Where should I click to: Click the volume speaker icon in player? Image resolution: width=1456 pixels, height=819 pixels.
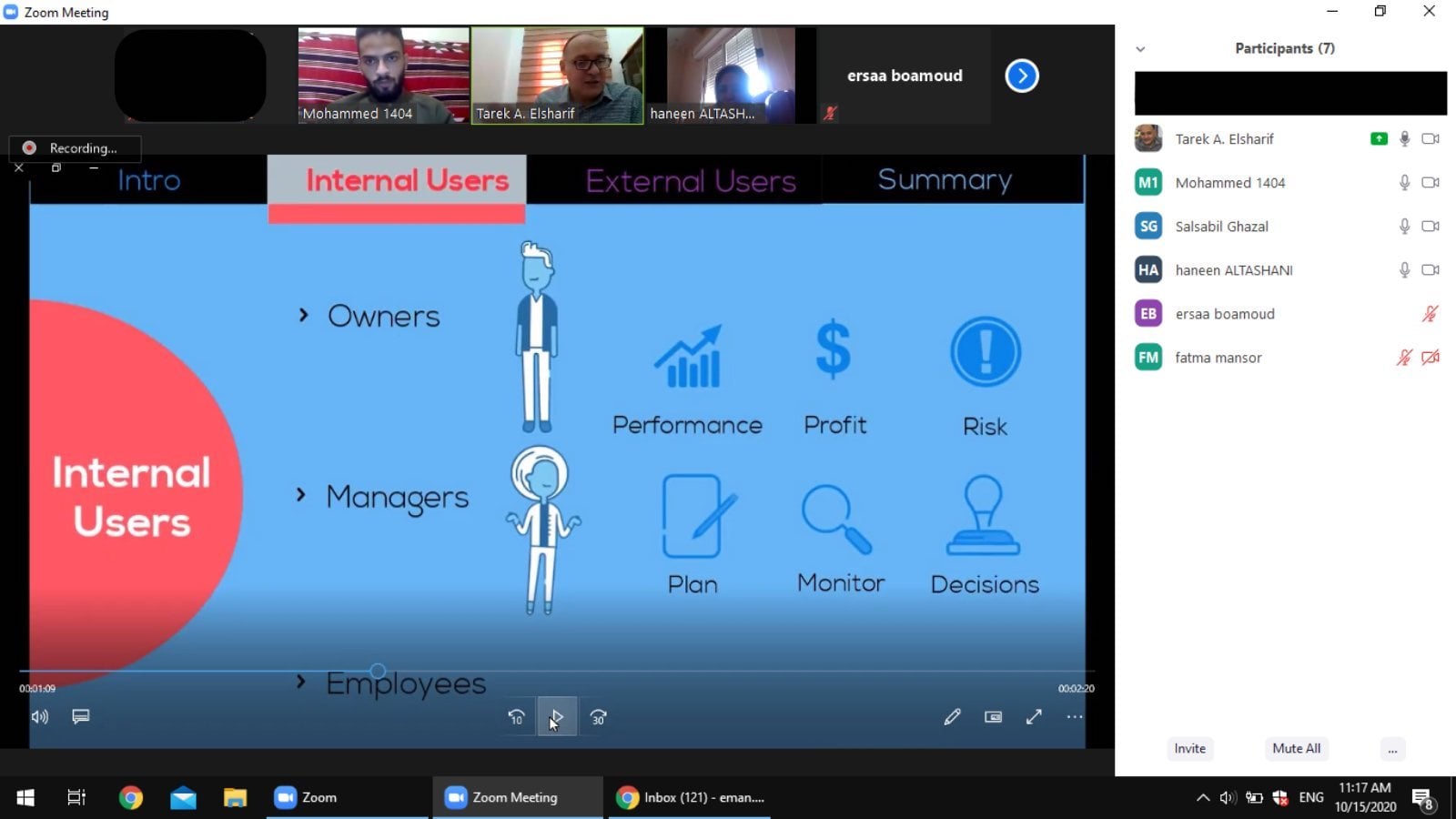(x=39, y=717)
